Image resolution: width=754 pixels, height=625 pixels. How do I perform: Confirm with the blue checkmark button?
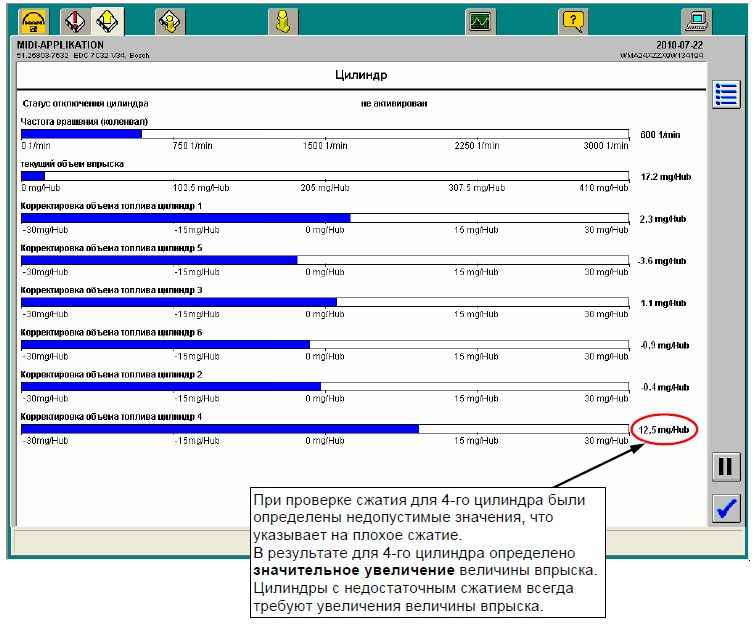point(726,508)
